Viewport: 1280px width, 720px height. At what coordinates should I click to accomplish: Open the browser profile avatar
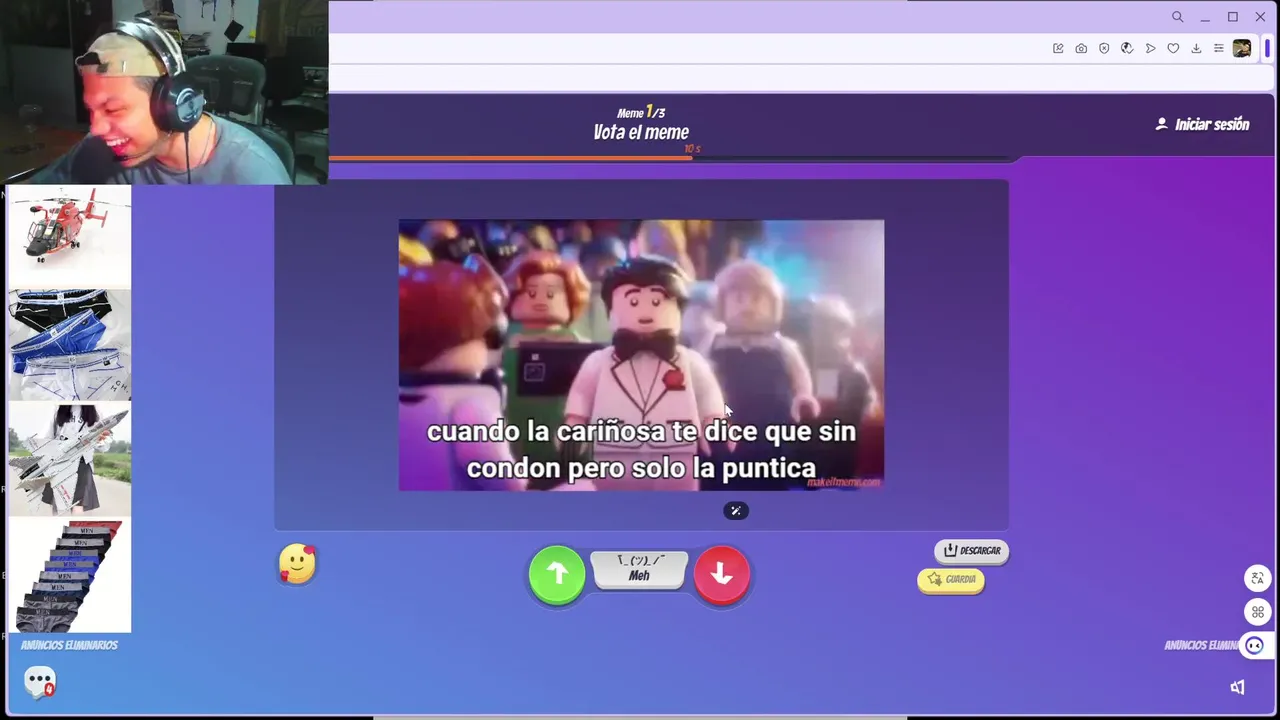[1242, 48]
